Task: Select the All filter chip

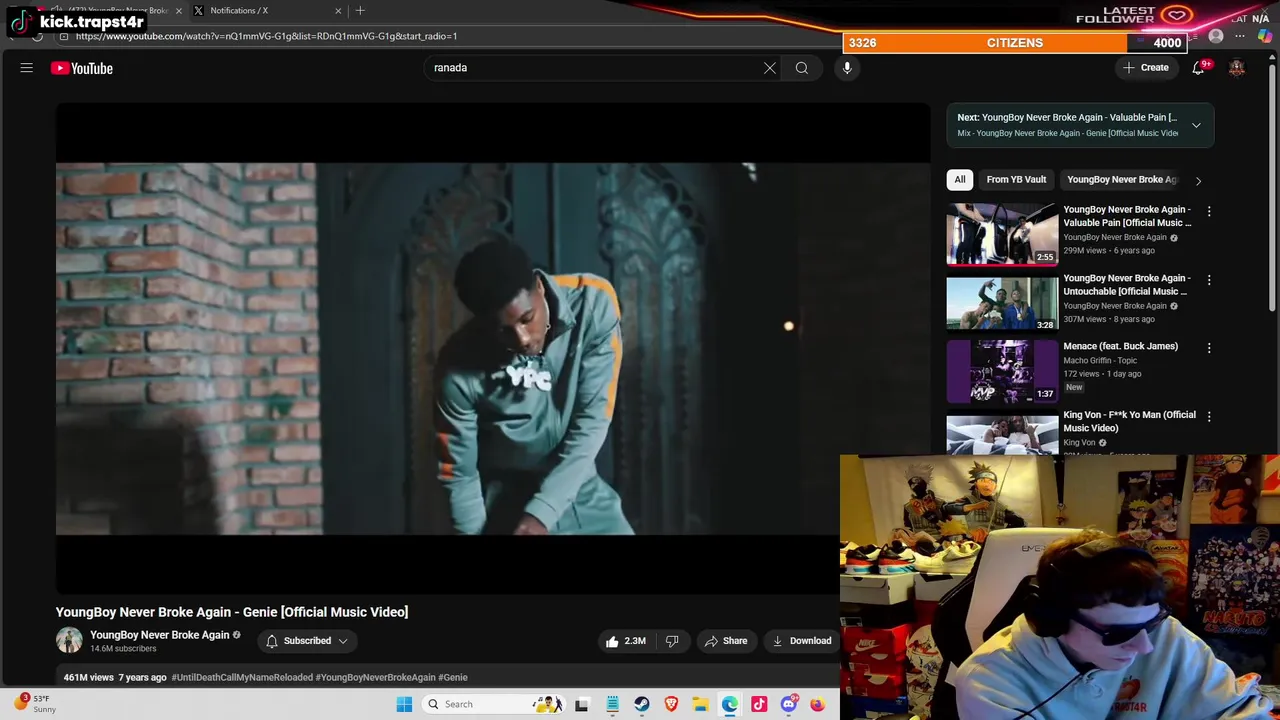Action: coord(960,180)
